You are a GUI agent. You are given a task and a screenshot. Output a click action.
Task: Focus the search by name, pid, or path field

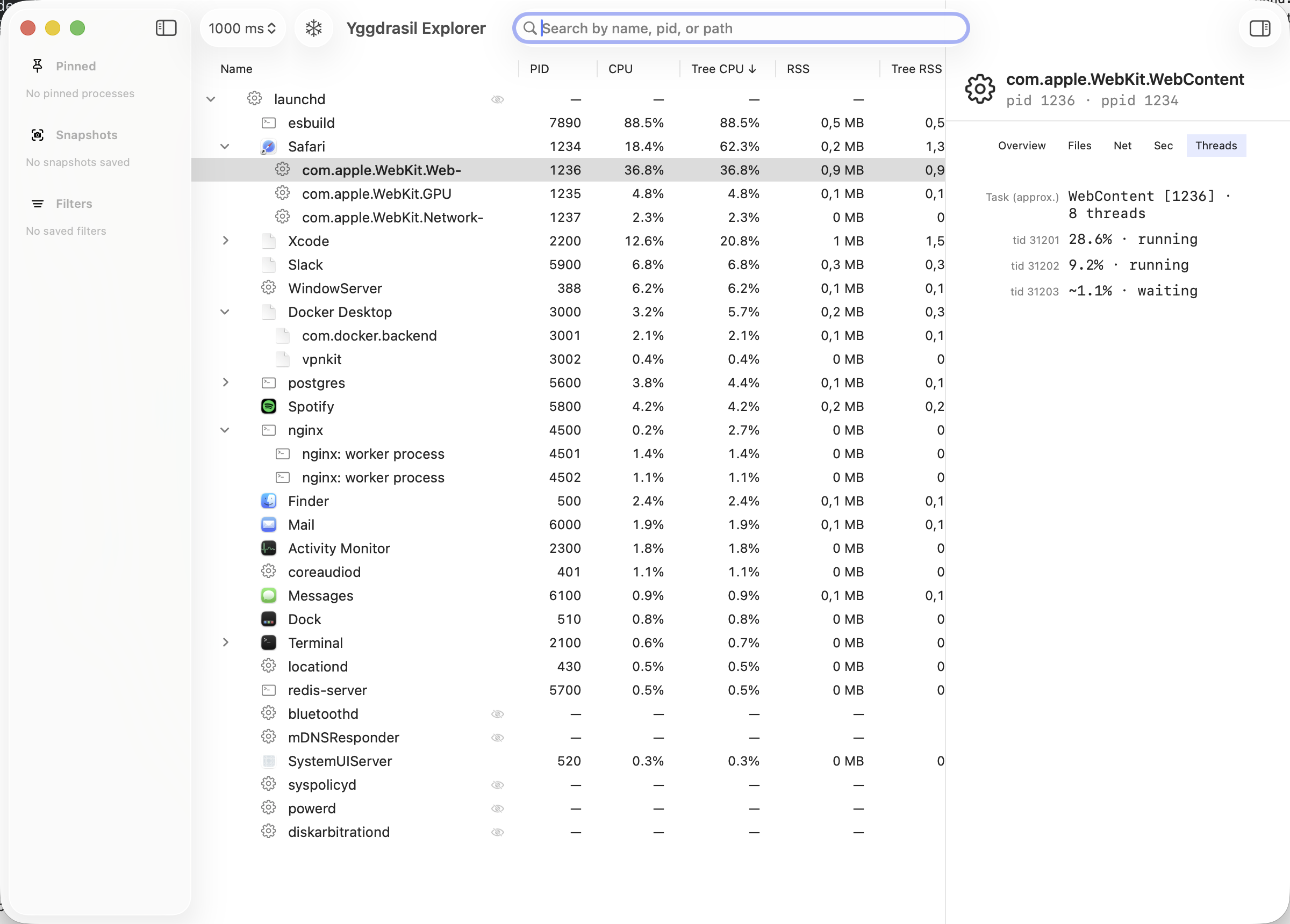pos(741,28)
